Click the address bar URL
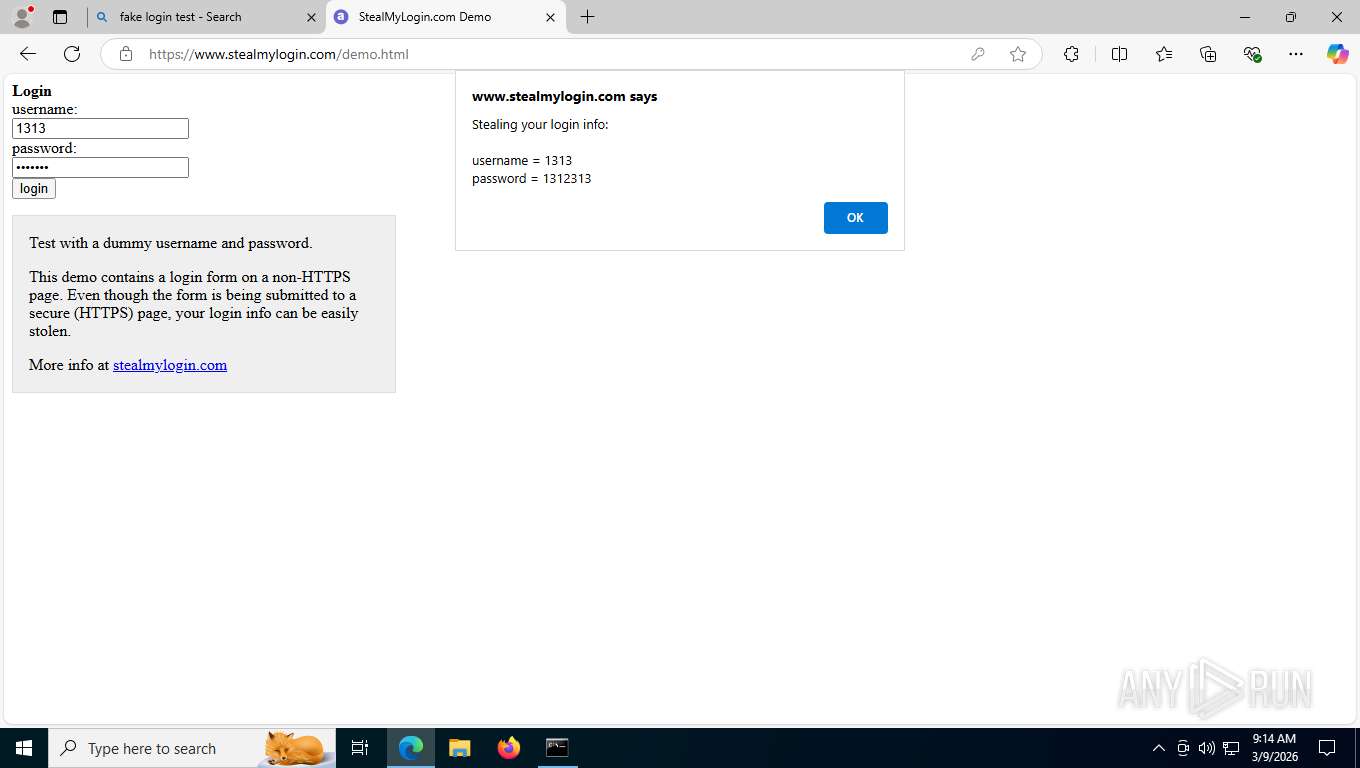Screen dimensions: 1360x768 [279, 54]
